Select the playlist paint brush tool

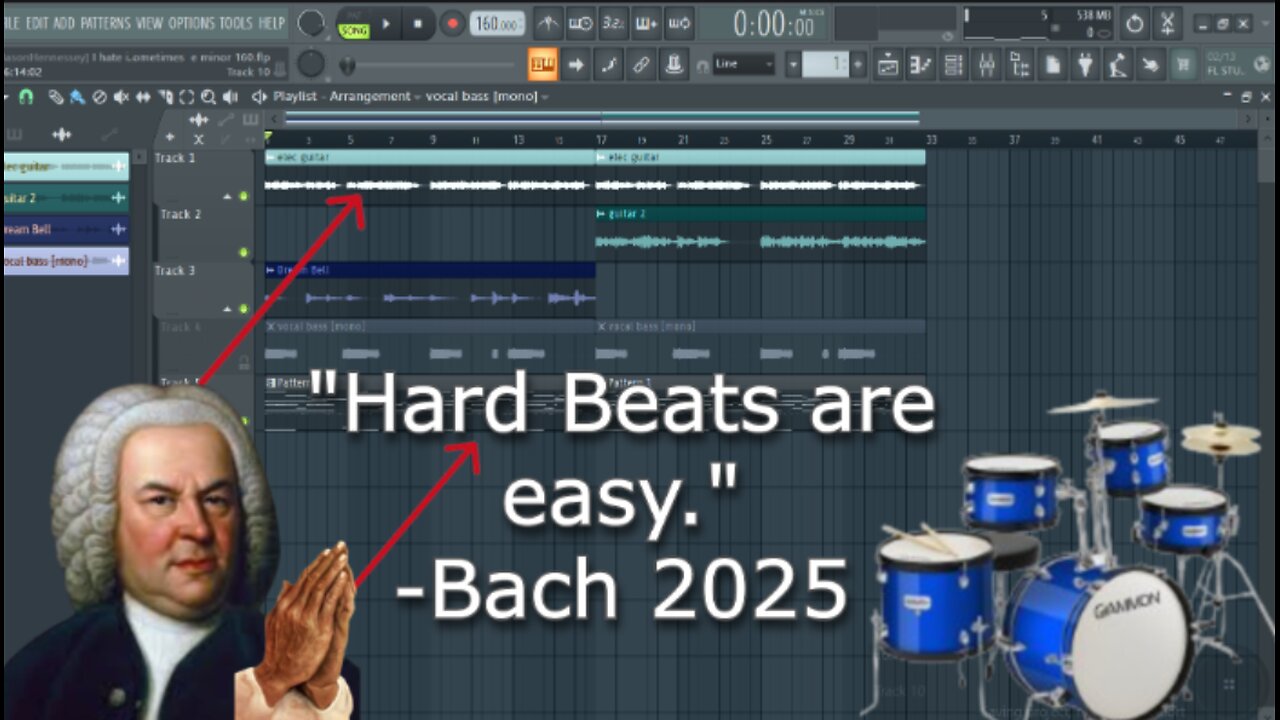coord(77,97)
